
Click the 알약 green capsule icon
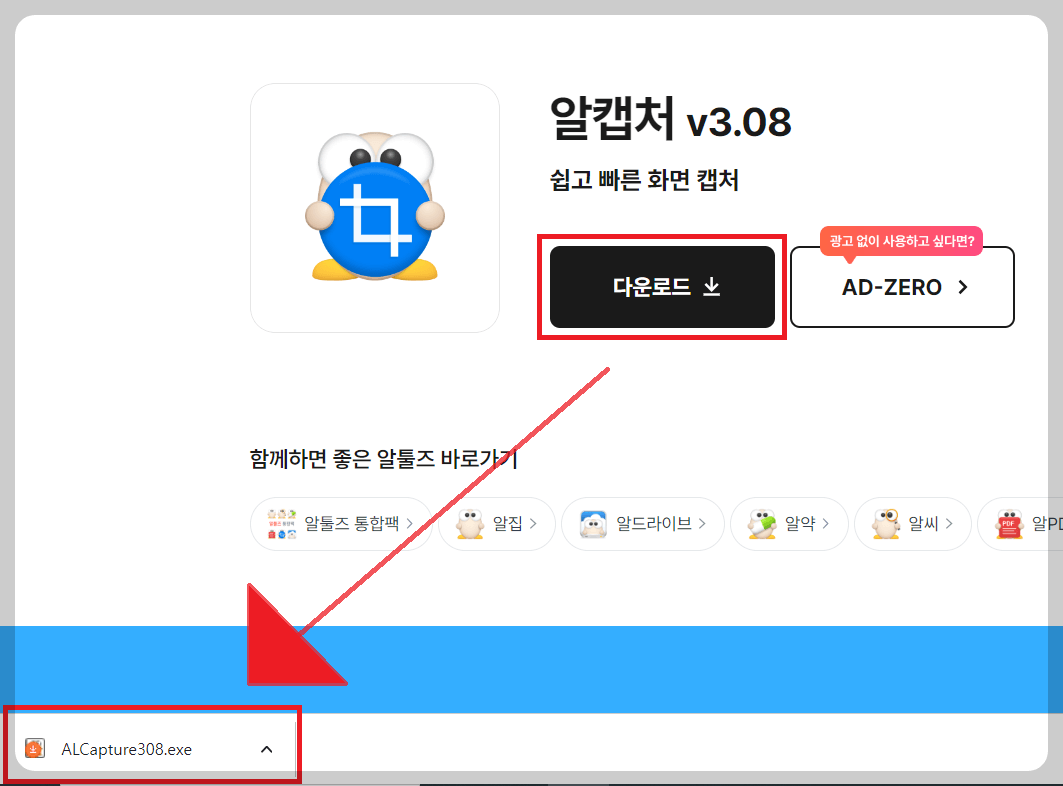761,523
